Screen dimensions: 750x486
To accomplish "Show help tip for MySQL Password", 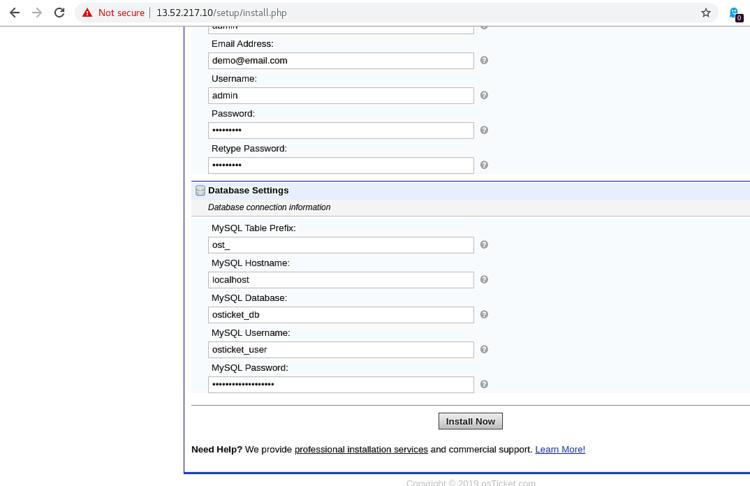I will pyautogui.click(x=484, y=384).
